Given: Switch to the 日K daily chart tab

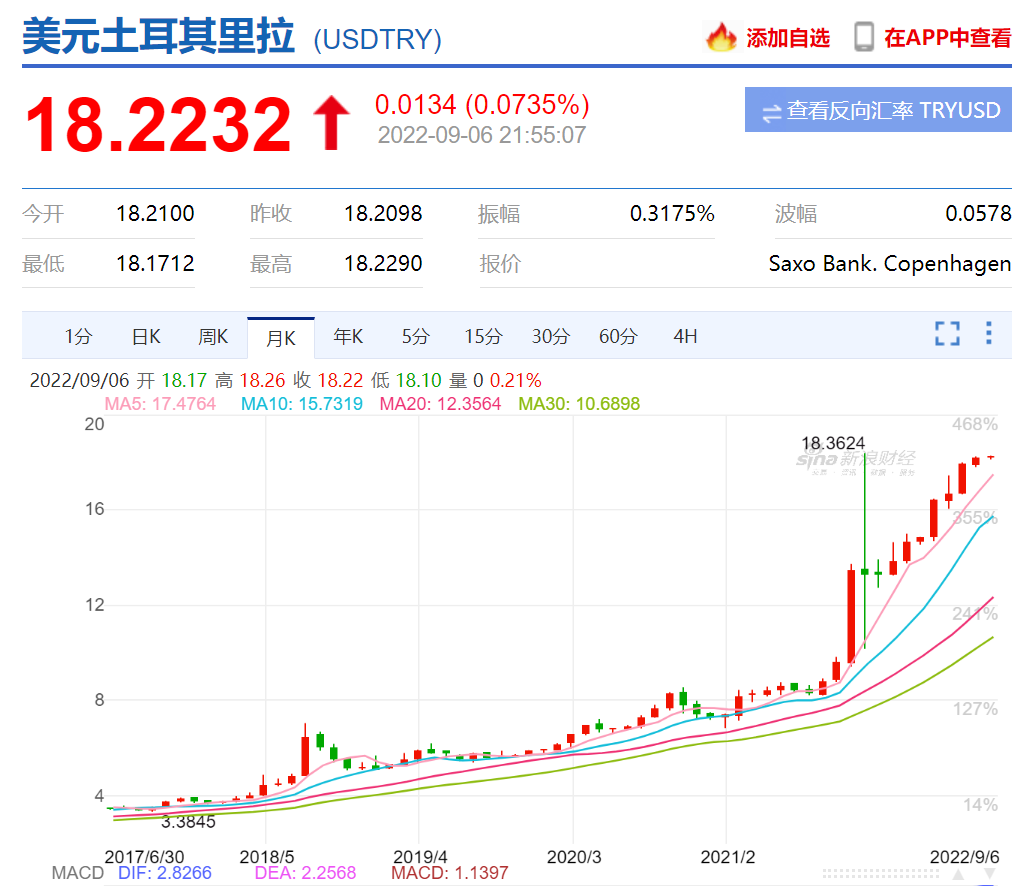Looking at the screenshot, I should (x=144, y=337).
